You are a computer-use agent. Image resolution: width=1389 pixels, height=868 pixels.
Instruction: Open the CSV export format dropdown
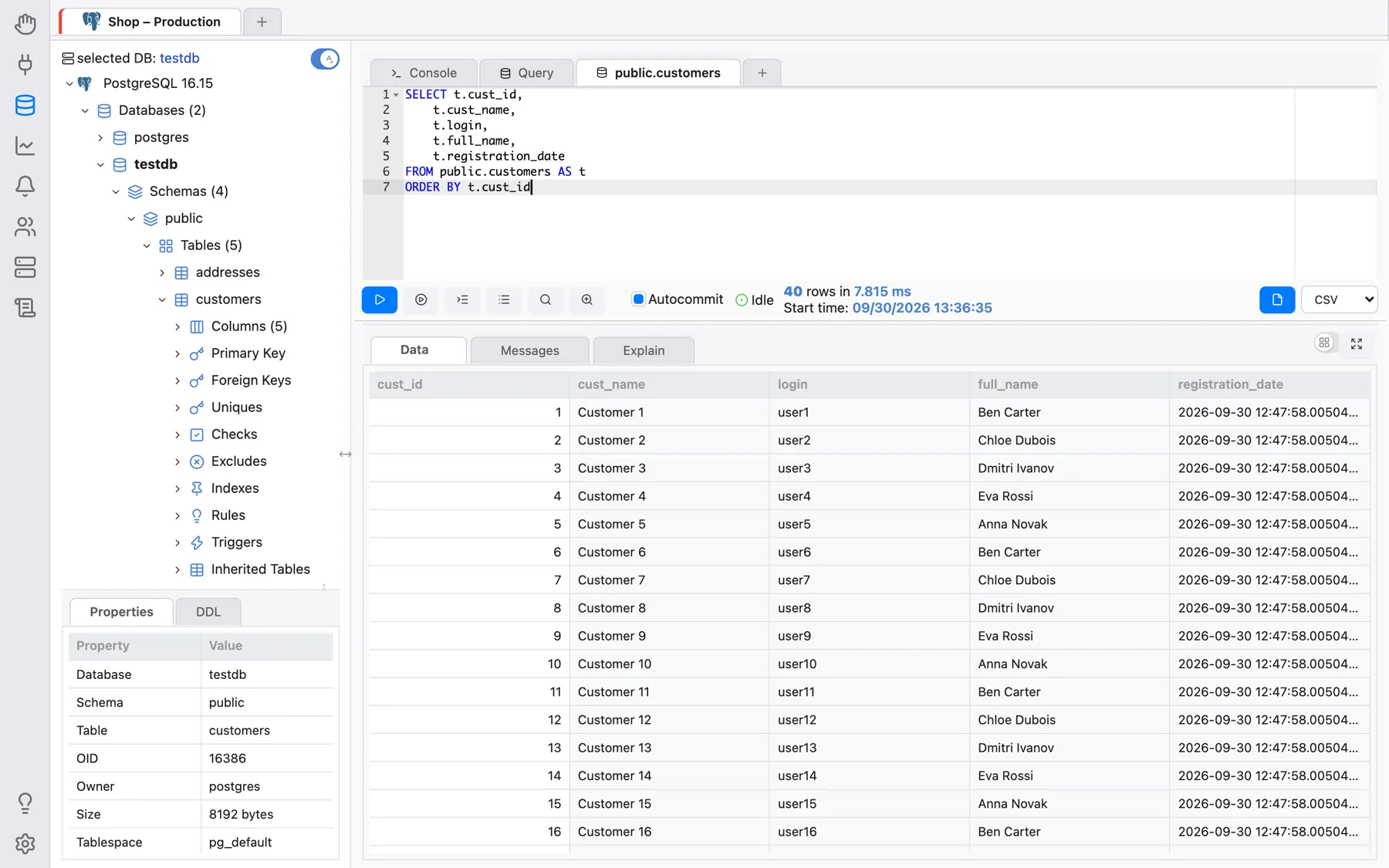click(x=1340, y=299)
